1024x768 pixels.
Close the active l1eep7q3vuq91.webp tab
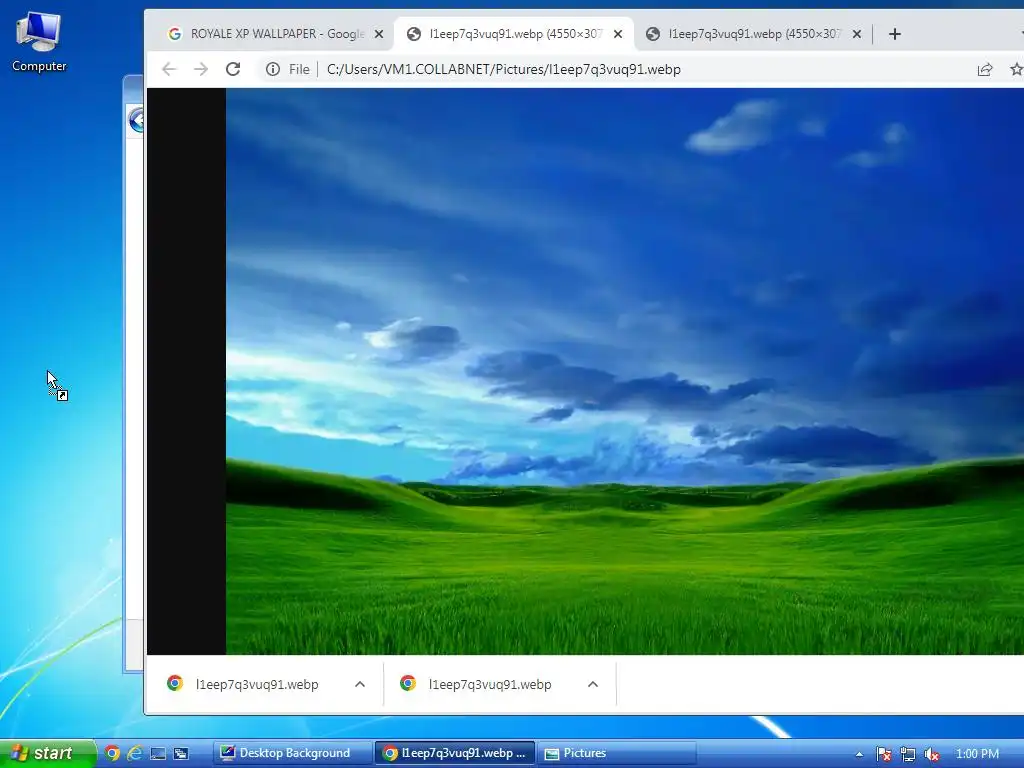point(618,34)
